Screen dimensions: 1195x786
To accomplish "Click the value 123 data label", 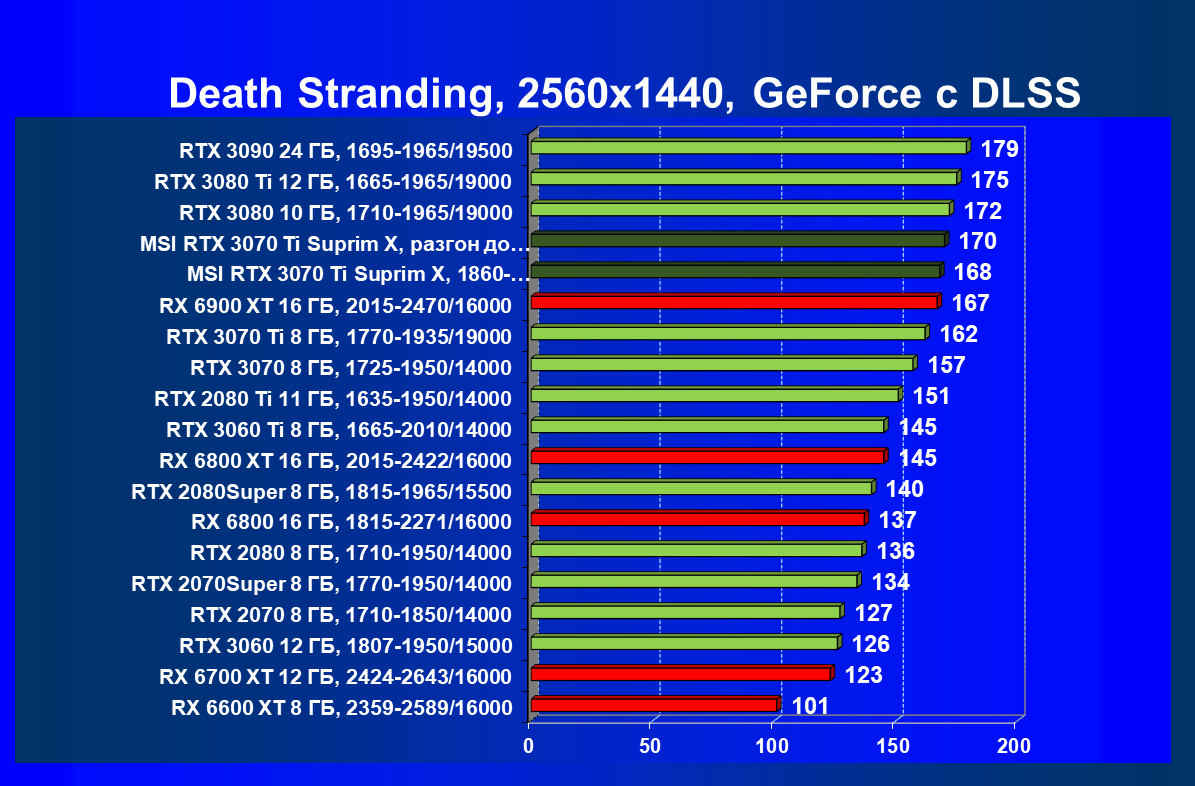I will [863, 675].
